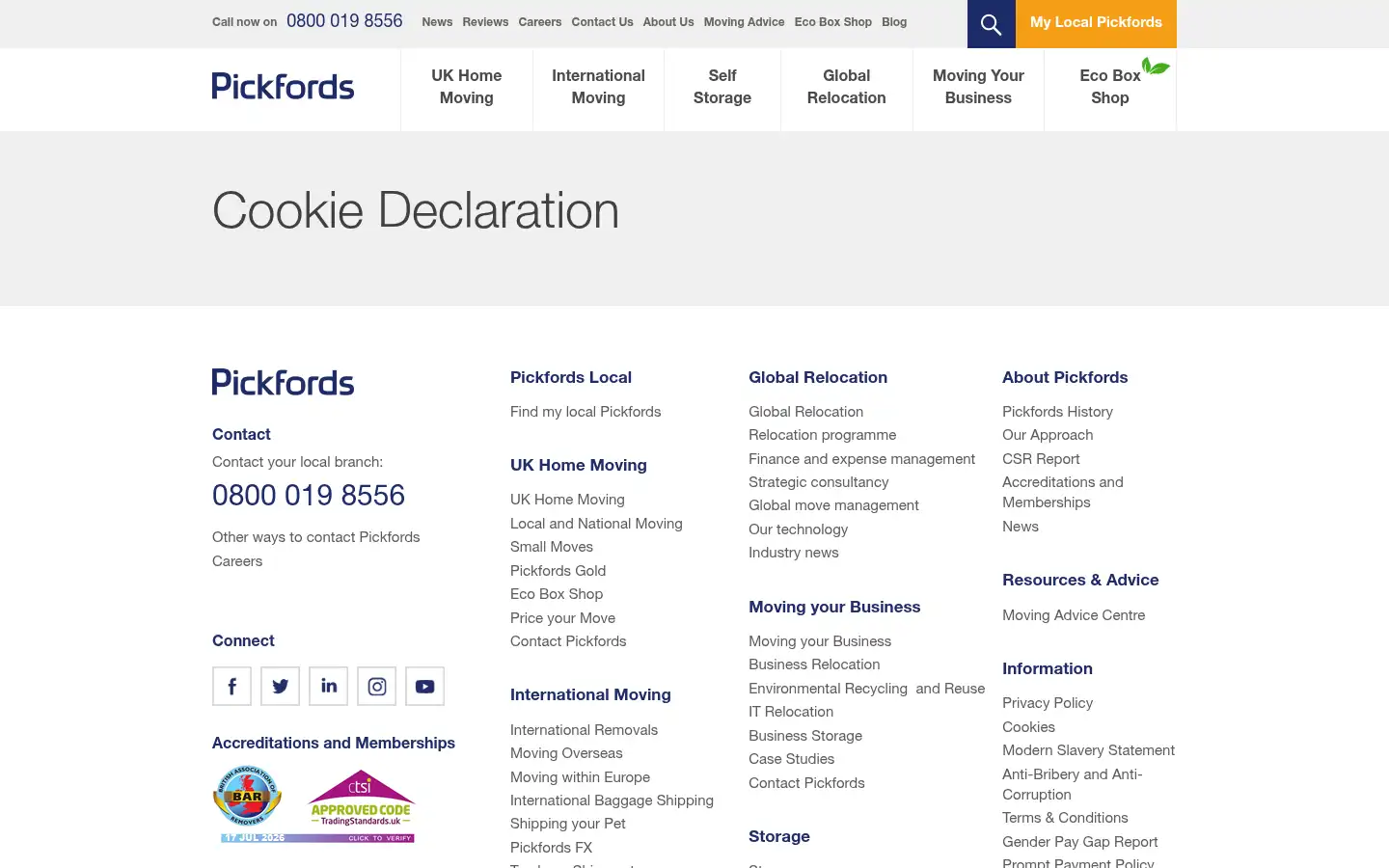The height and width of the screenshot is (868, 1389).
Task: Open Global move management link
Action: coord(833,505)
